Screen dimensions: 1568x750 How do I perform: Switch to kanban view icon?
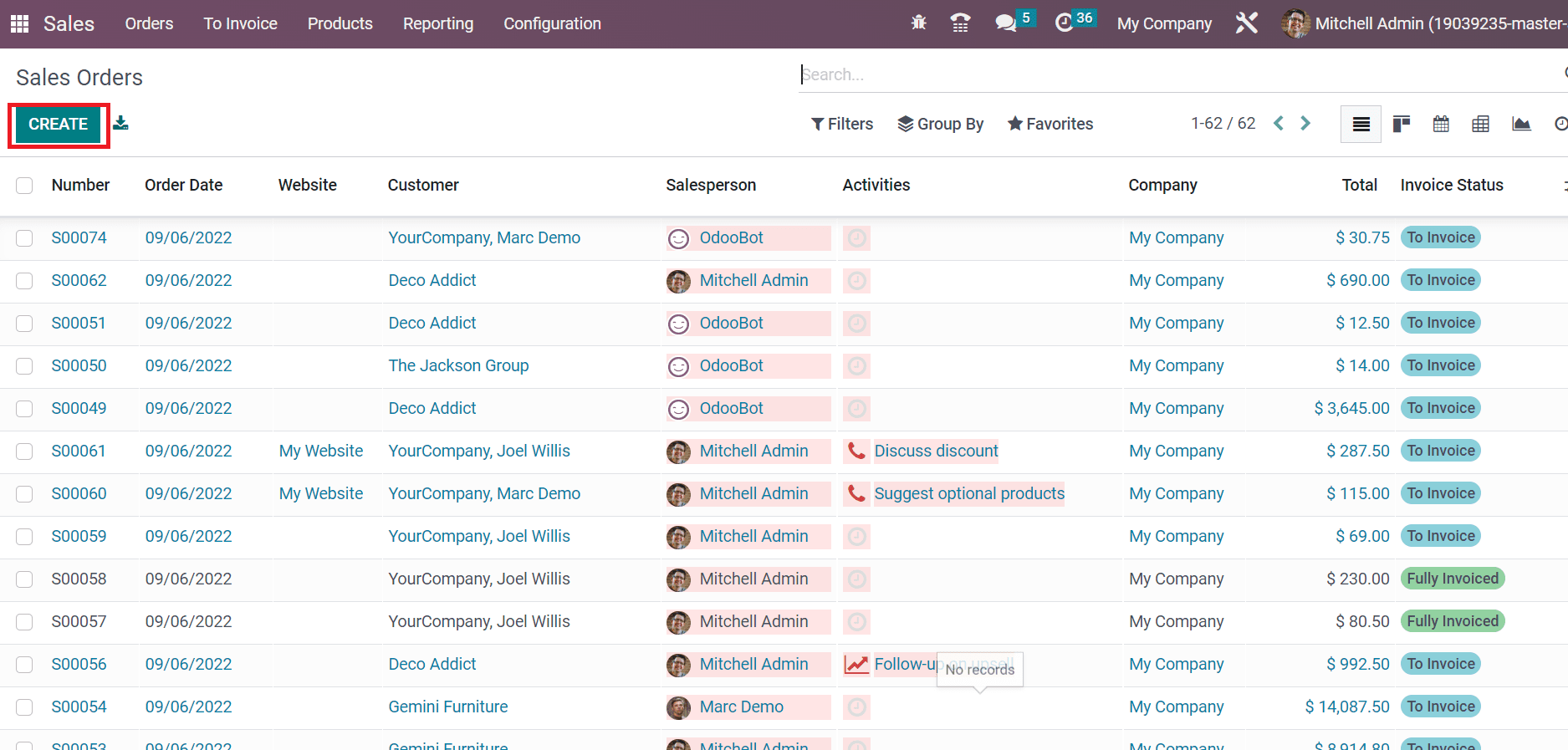(x=1401, y=125)
